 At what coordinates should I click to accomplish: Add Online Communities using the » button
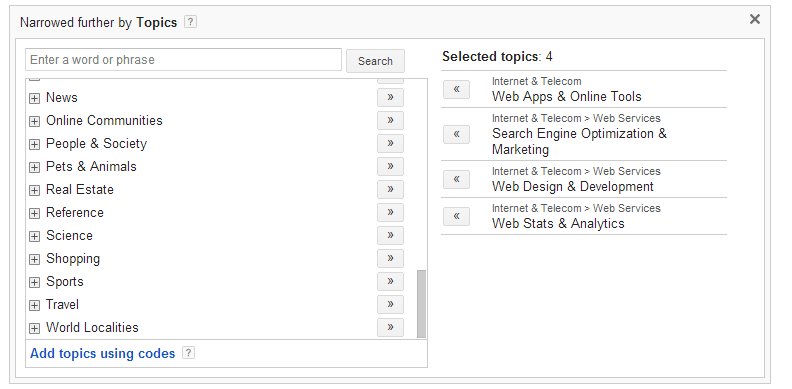click(x=390, y=120)
